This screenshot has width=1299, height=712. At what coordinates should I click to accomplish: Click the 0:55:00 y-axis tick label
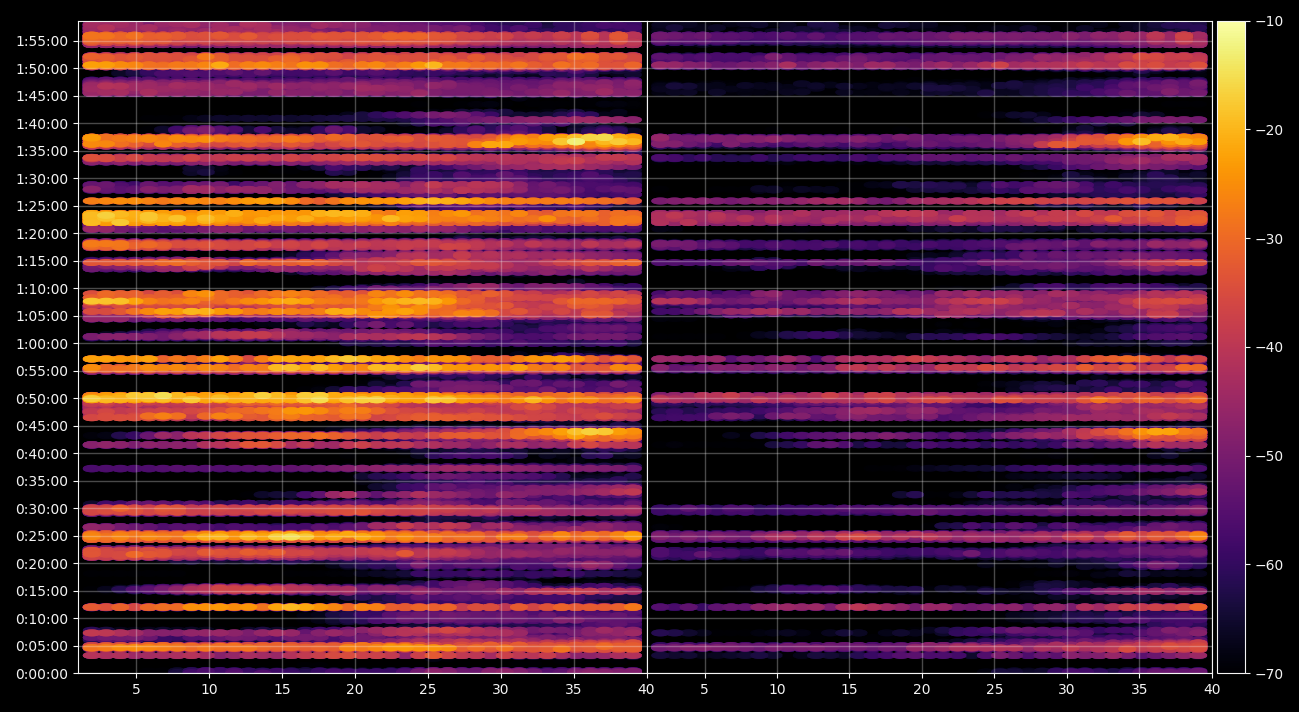[42, 371]
